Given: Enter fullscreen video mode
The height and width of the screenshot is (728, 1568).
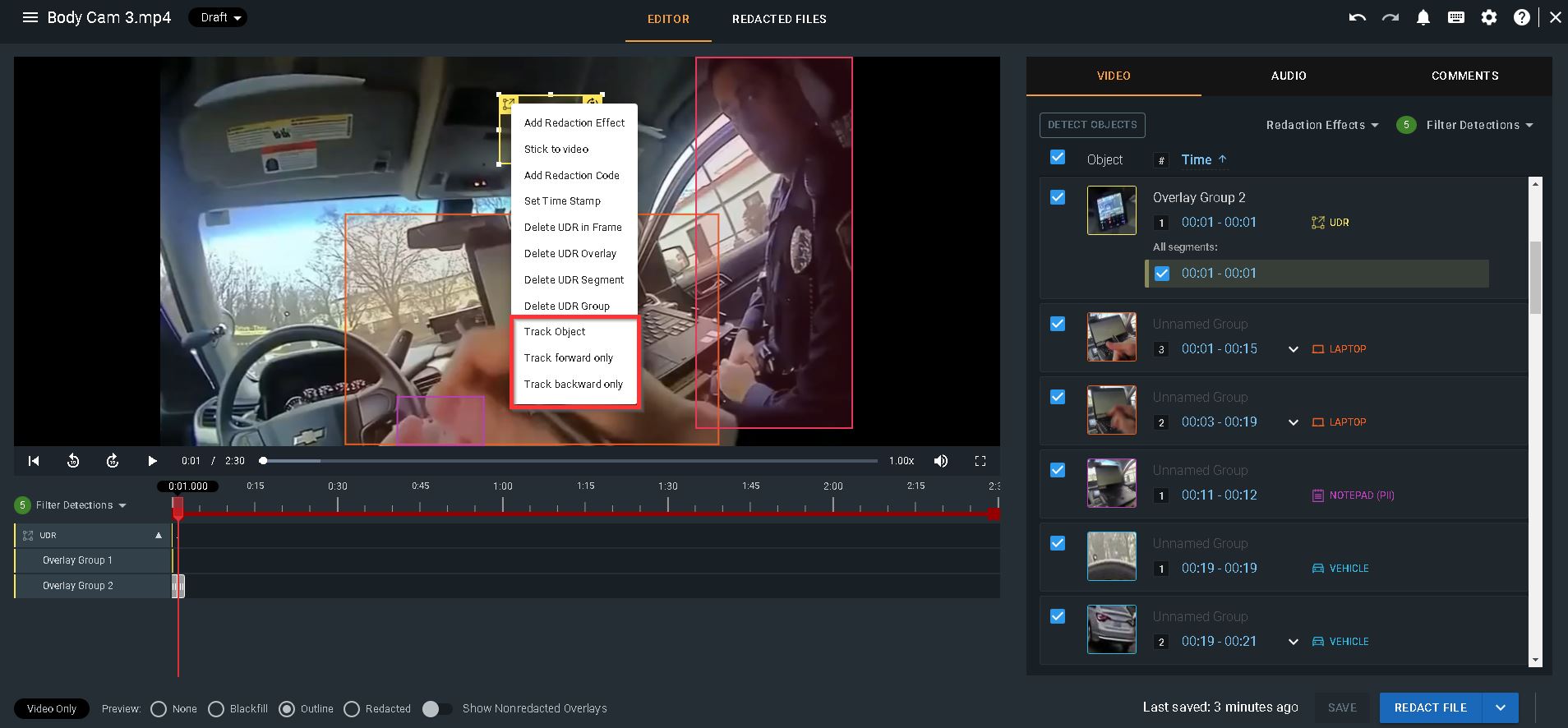Looking at the screenshot, I should 980,461.
